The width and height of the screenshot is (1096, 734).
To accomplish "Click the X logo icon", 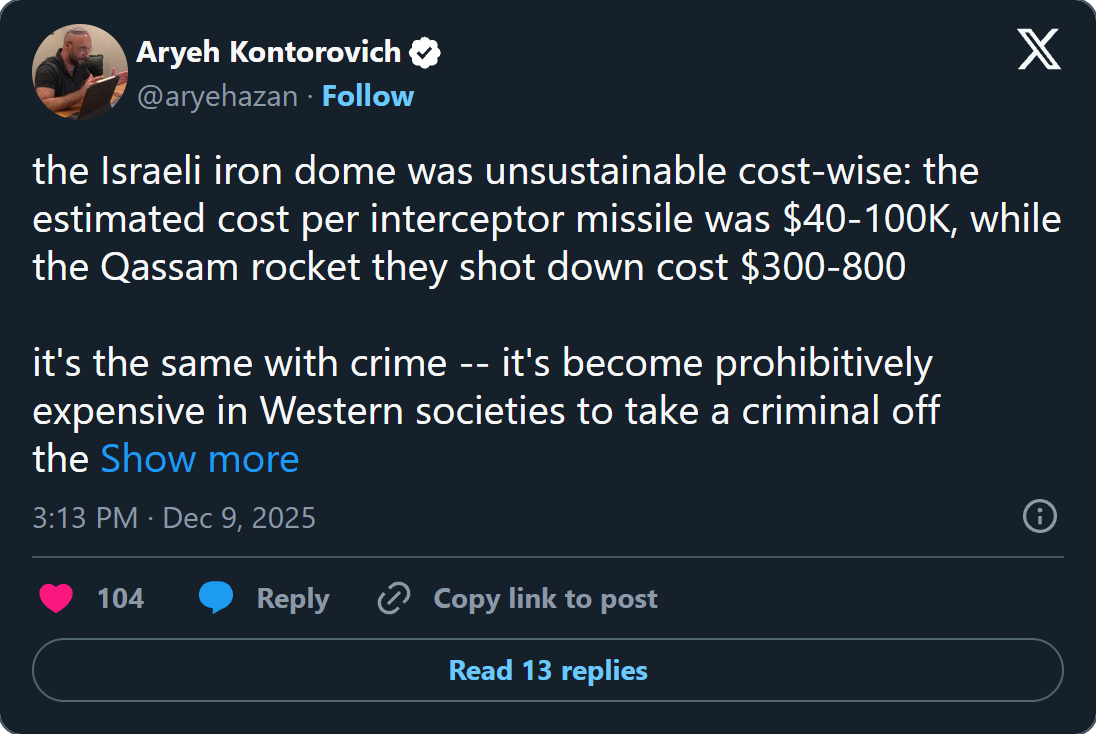I will pos(1039,49).
